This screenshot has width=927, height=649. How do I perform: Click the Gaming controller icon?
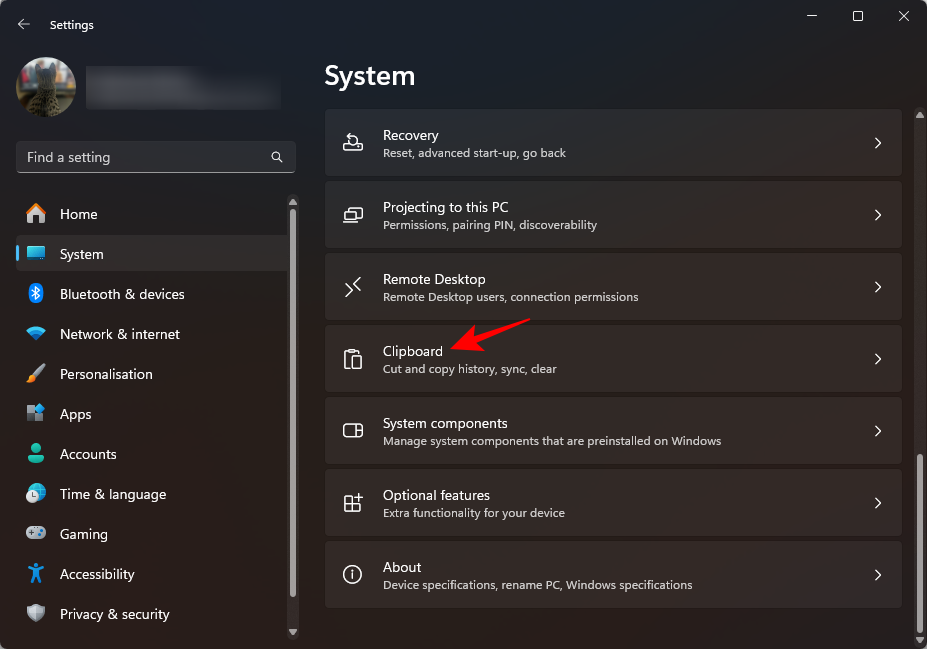(36, 534)
